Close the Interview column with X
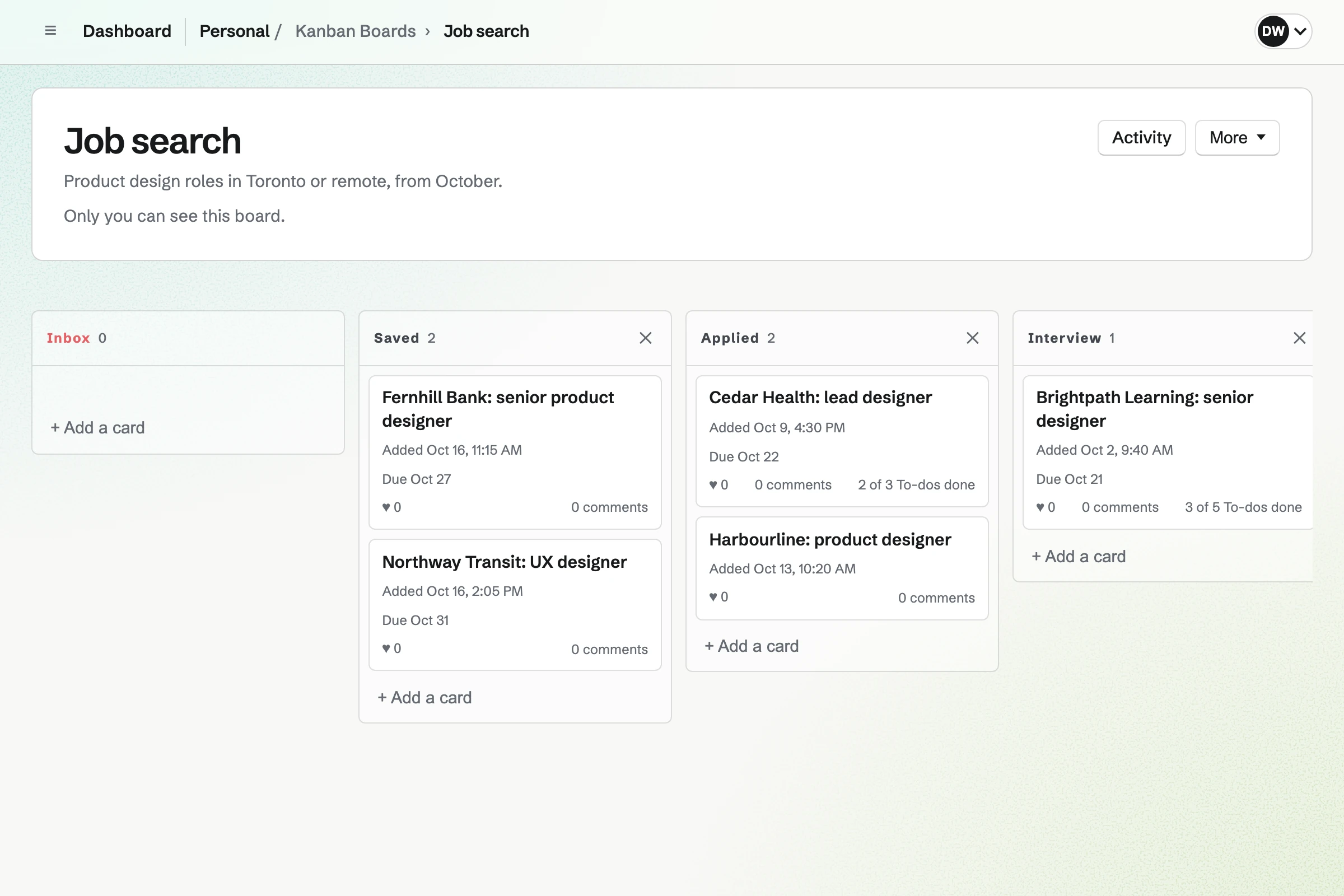 coord(1299,338)
